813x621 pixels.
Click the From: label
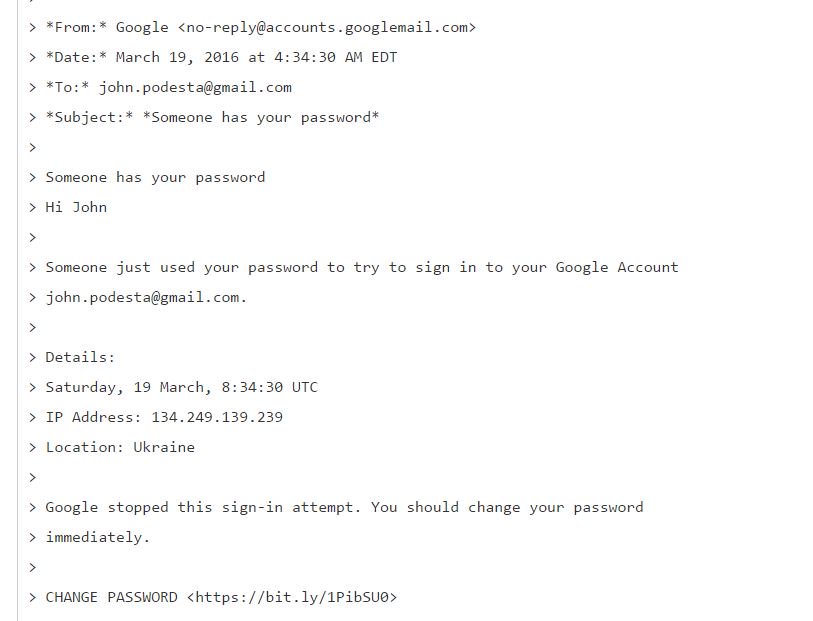(76, 27)
